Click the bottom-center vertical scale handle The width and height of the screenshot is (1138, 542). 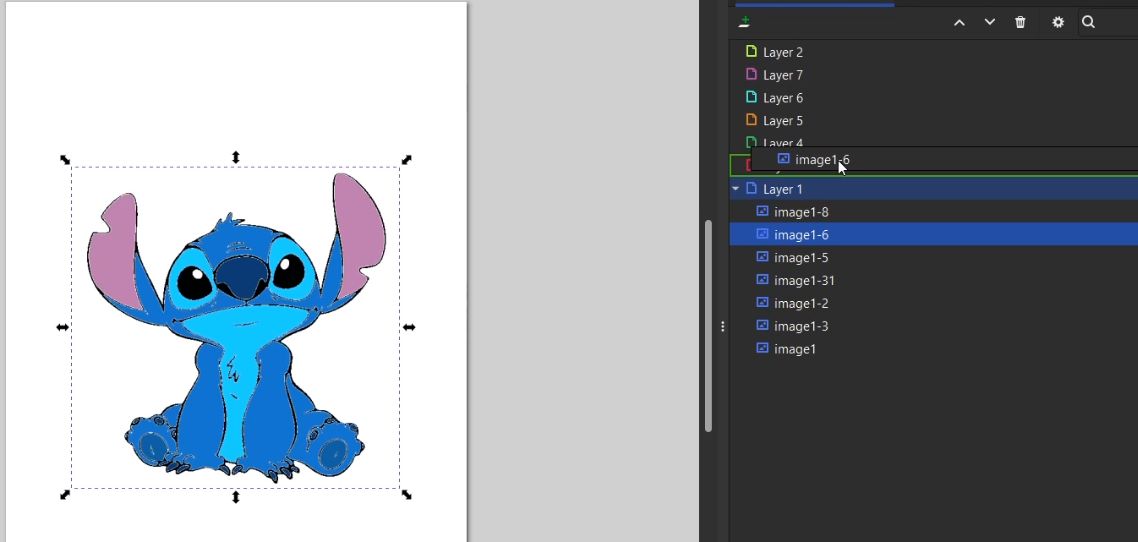point(235,497)
